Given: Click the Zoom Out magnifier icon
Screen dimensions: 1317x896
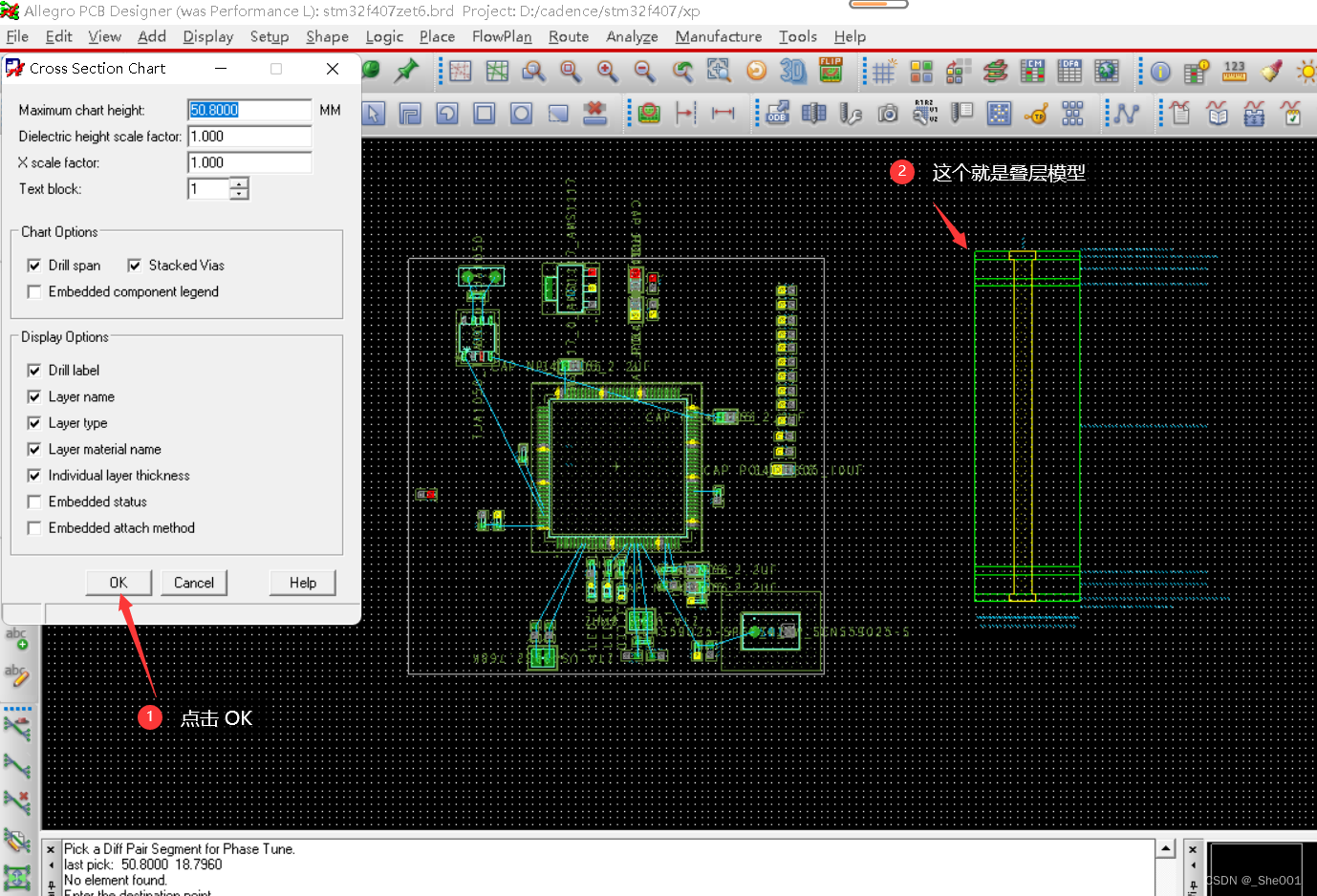Looking at the screenshot, I should tap(644, 71).
